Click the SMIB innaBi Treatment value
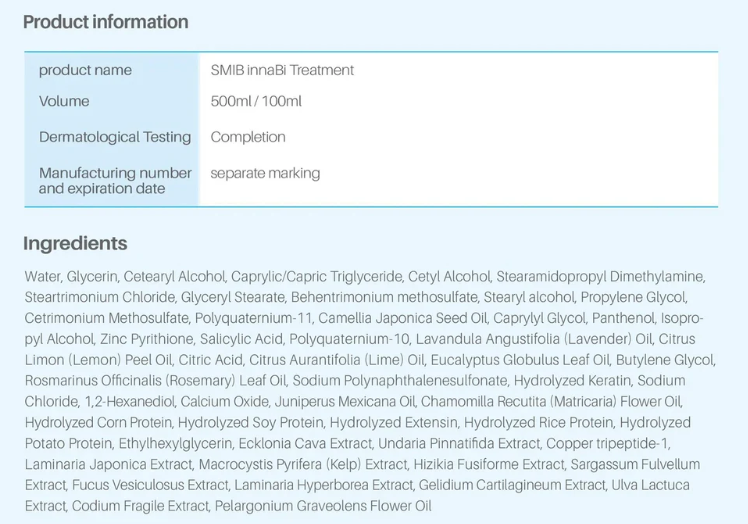The height and width of the screenshot is (524, 748). (282, 70)
